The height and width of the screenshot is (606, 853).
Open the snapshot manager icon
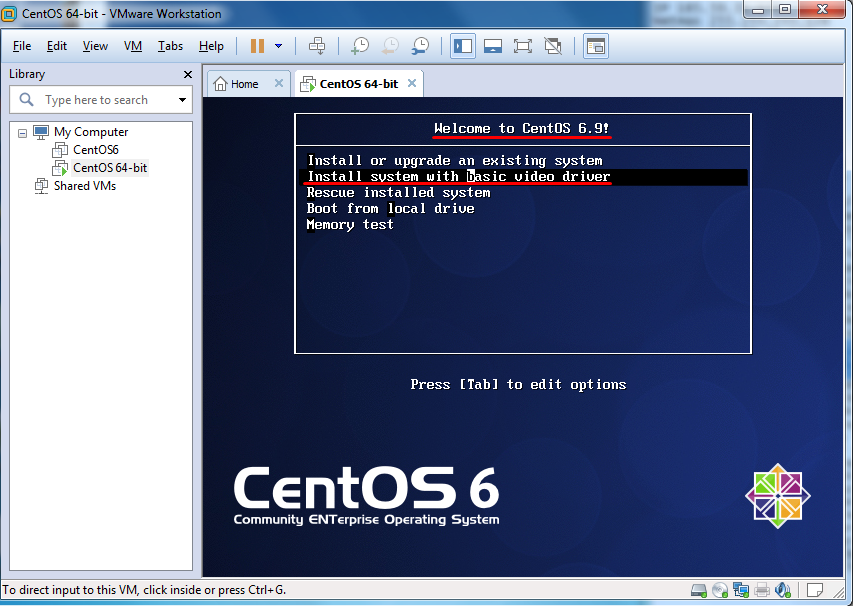(421, 46)
